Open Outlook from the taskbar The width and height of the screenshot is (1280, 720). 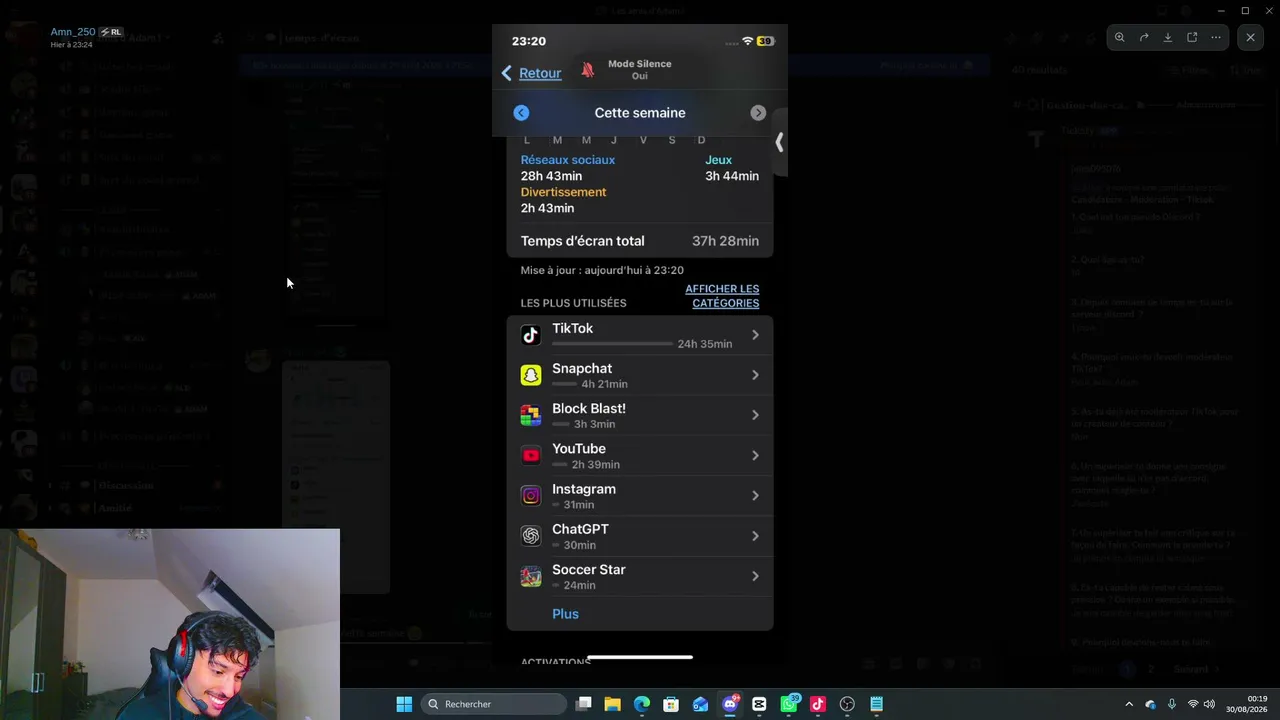(700, 704)
